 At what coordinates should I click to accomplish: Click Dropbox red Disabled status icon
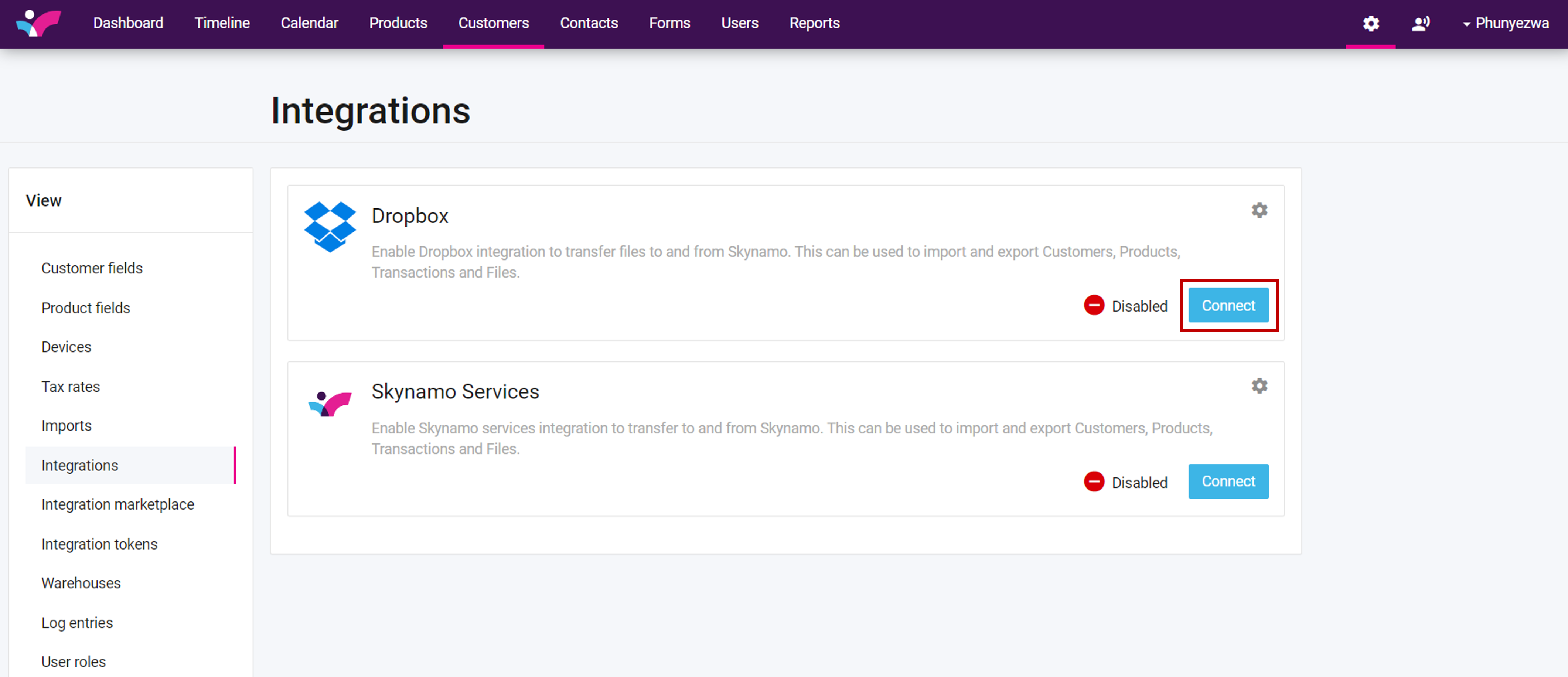(1094, 306)
